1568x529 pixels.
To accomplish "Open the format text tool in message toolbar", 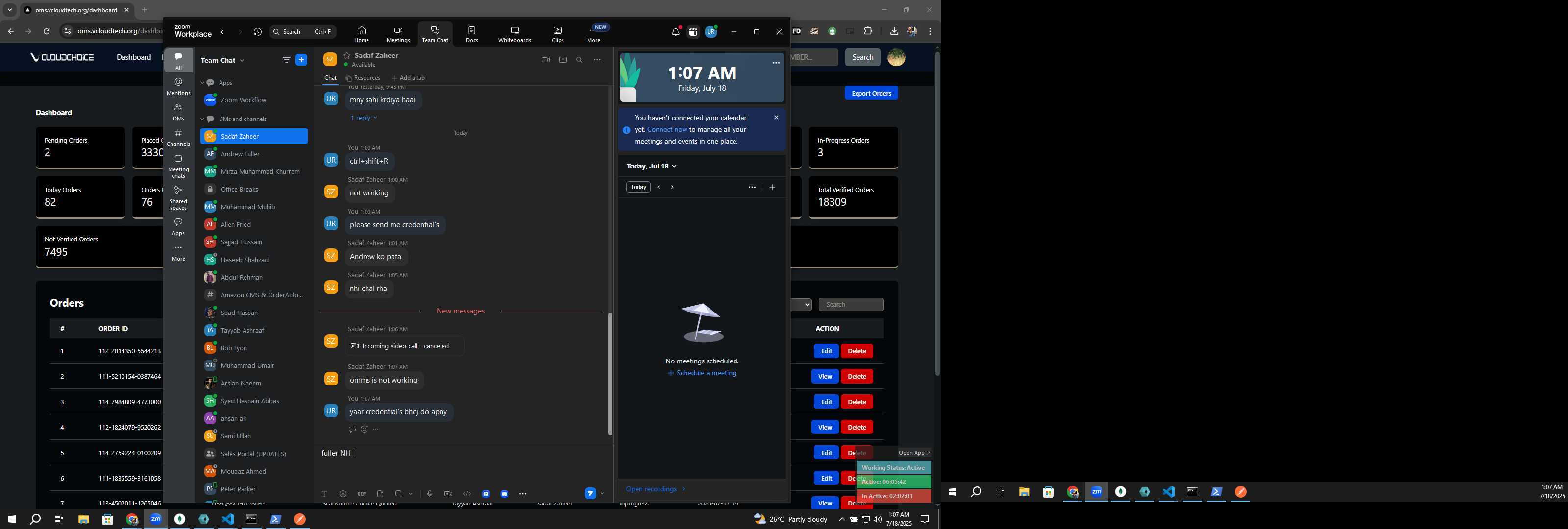I will 324,494.
